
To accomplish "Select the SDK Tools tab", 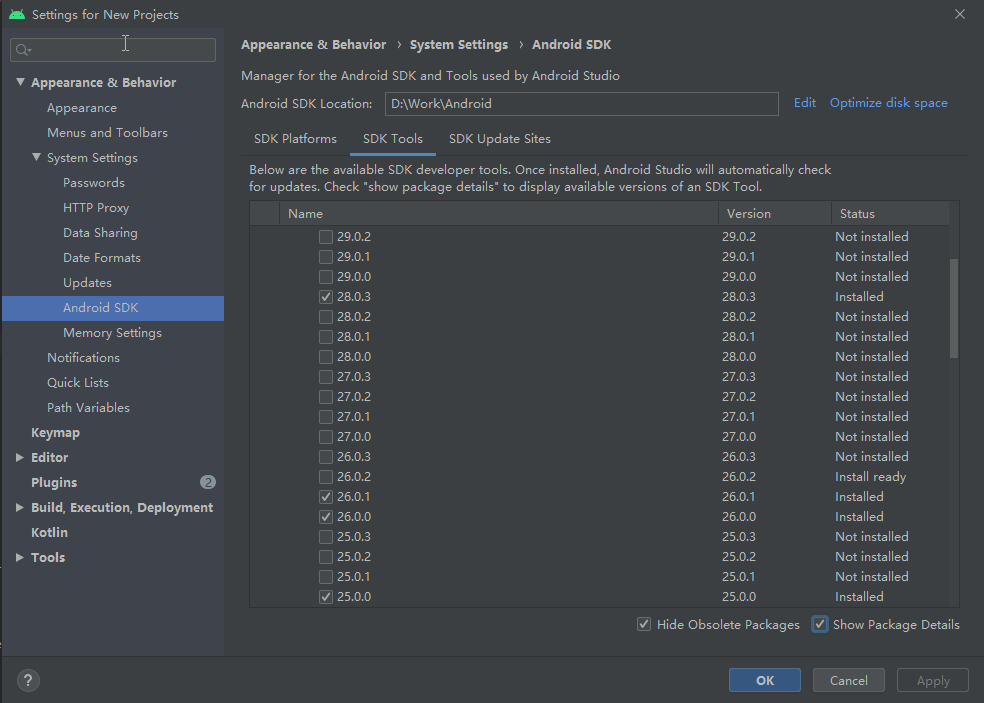I will click(393, 139).
